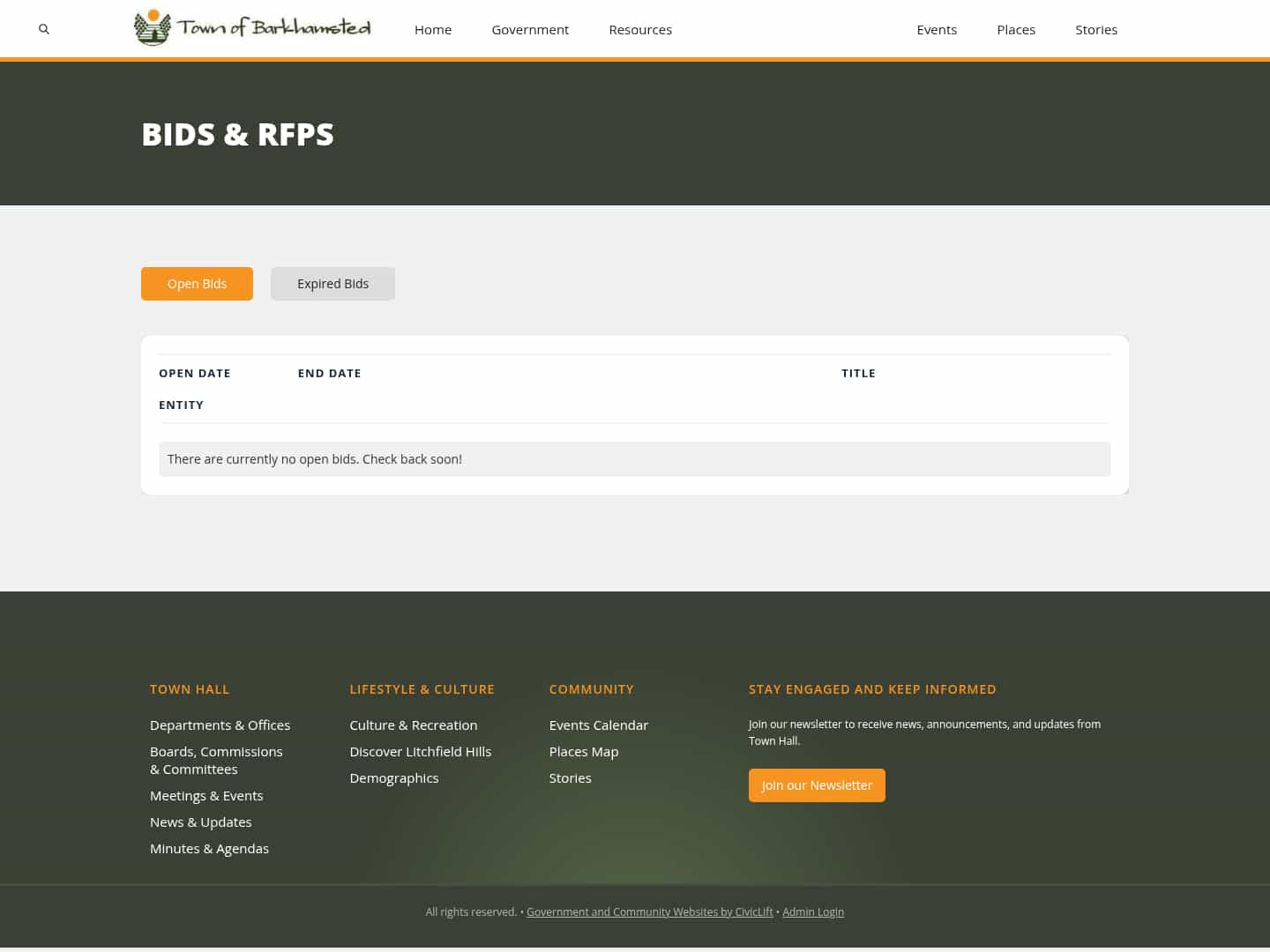Visit the Stories page
1270x952 pixels.
pyautogui.click(x=1096, y=29)
